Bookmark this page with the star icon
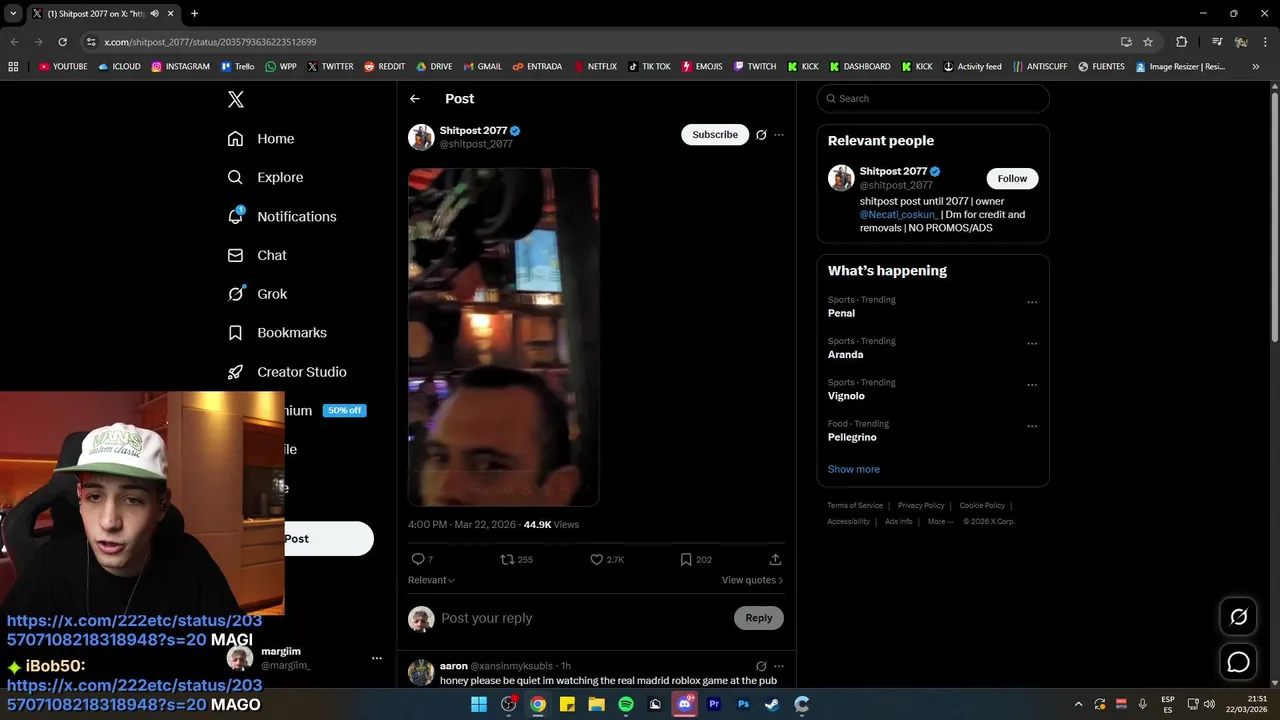 (x=1148, y=42)
